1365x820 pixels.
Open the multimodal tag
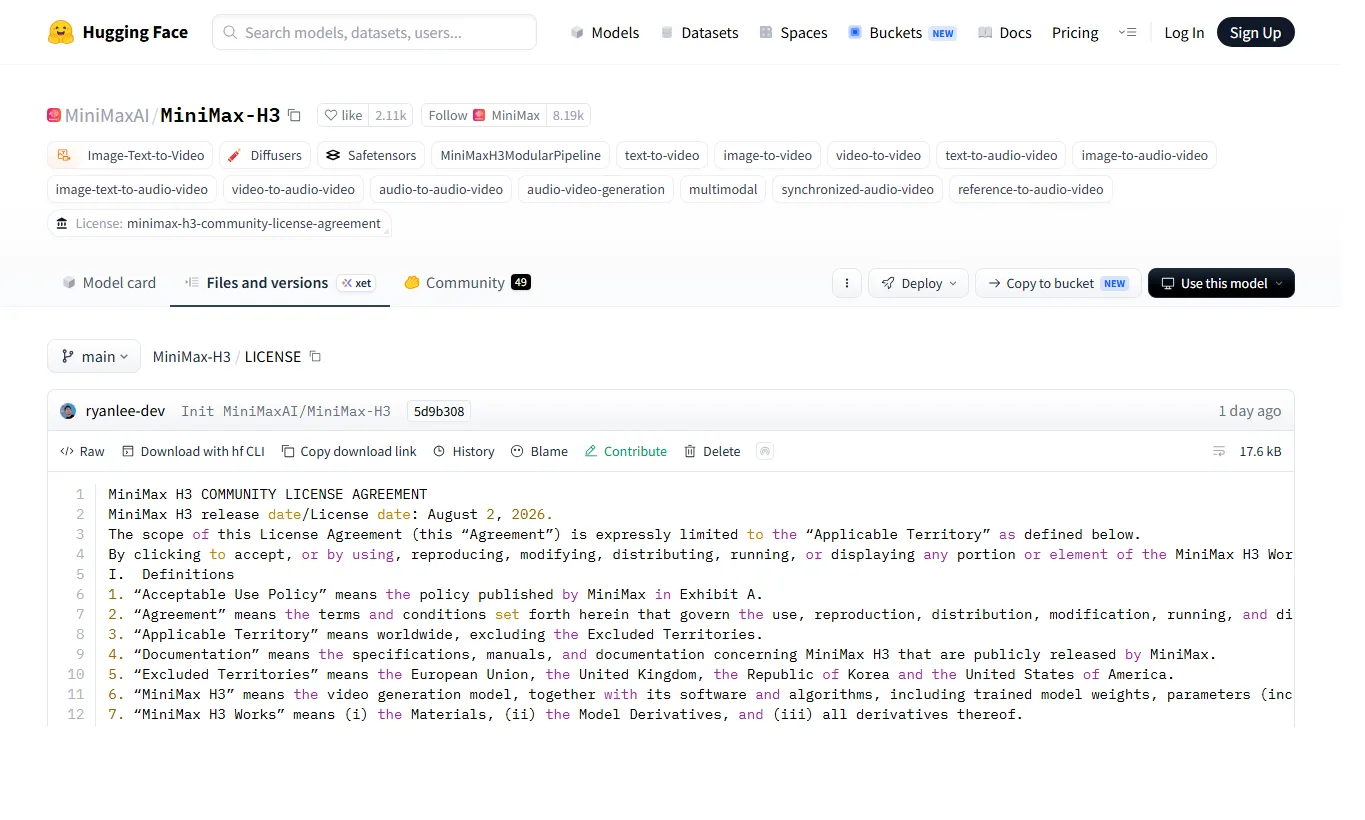[x=723, y=189]
